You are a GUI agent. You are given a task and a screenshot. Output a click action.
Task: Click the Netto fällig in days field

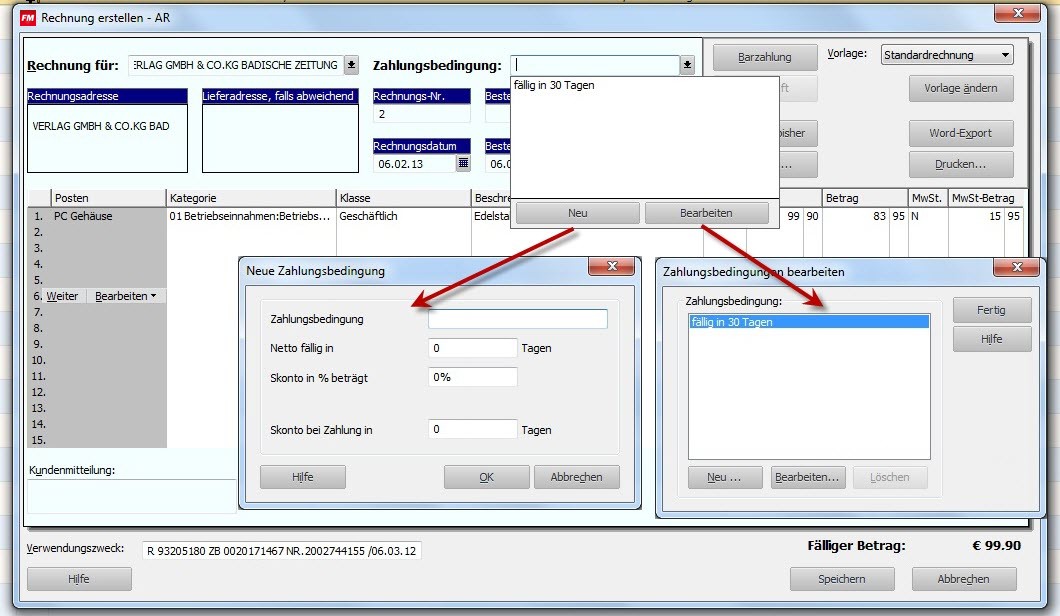pyautogui.click(x=472, y=348)
